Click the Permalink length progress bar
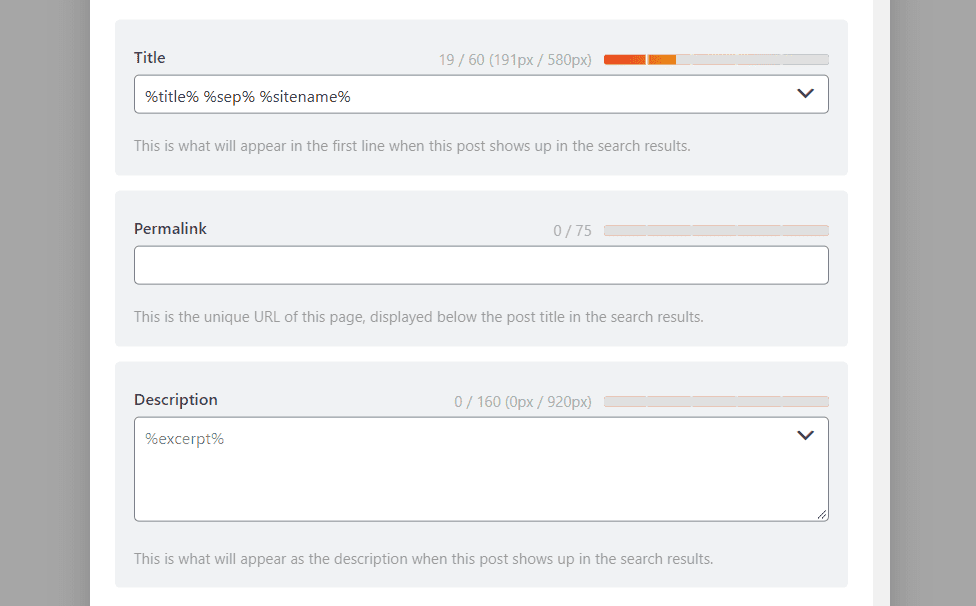This screenshot has height=606, width=976. pos(715,230)
